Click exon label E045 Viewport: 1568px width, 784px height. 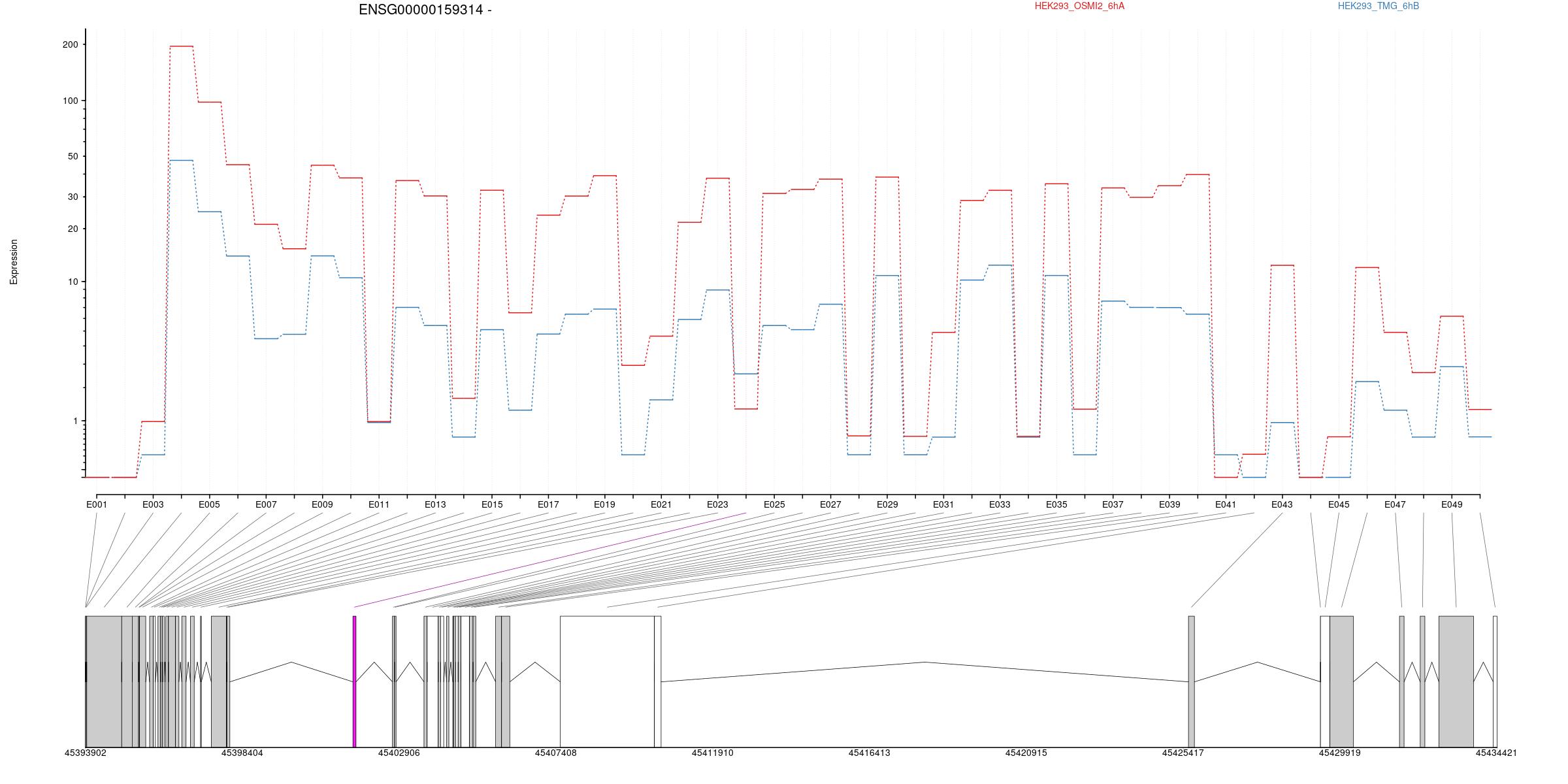click(1339, 504)
